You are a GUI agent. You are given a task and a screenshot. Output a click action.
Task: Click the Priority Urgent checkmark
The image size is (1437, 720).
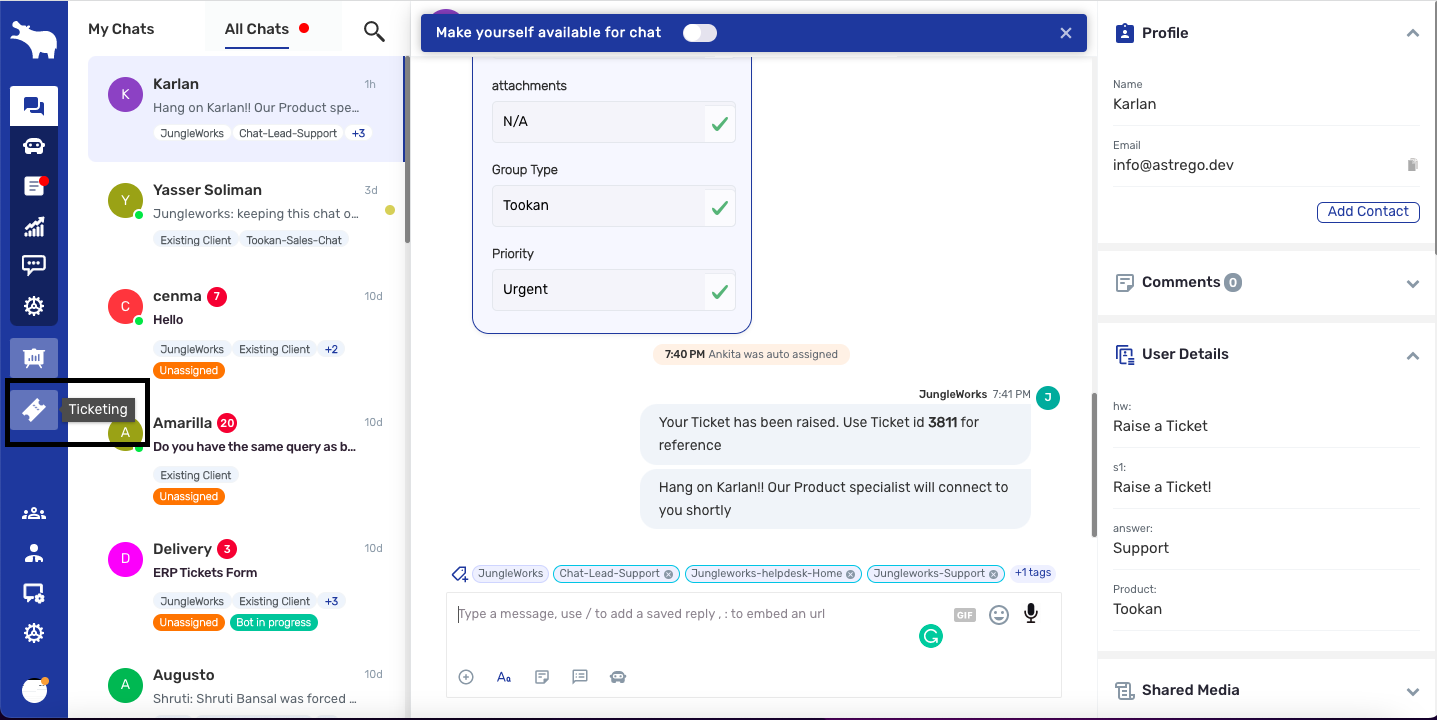coord(719,290)
